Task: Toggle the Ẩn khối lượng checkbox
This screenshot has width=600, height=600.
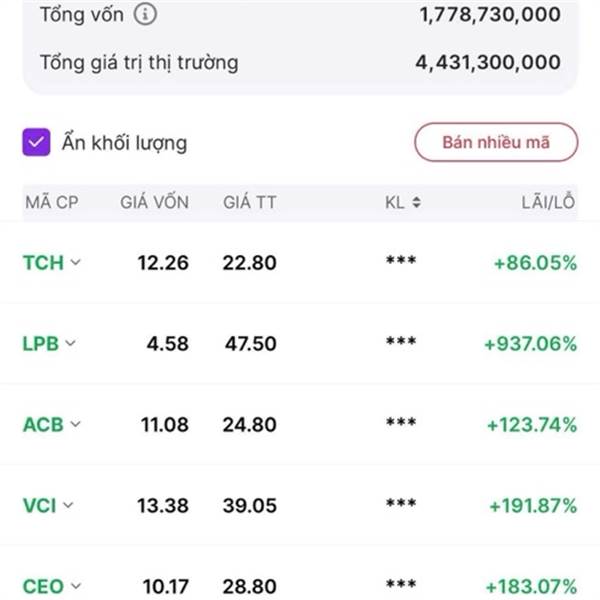Action: (37, 143)
